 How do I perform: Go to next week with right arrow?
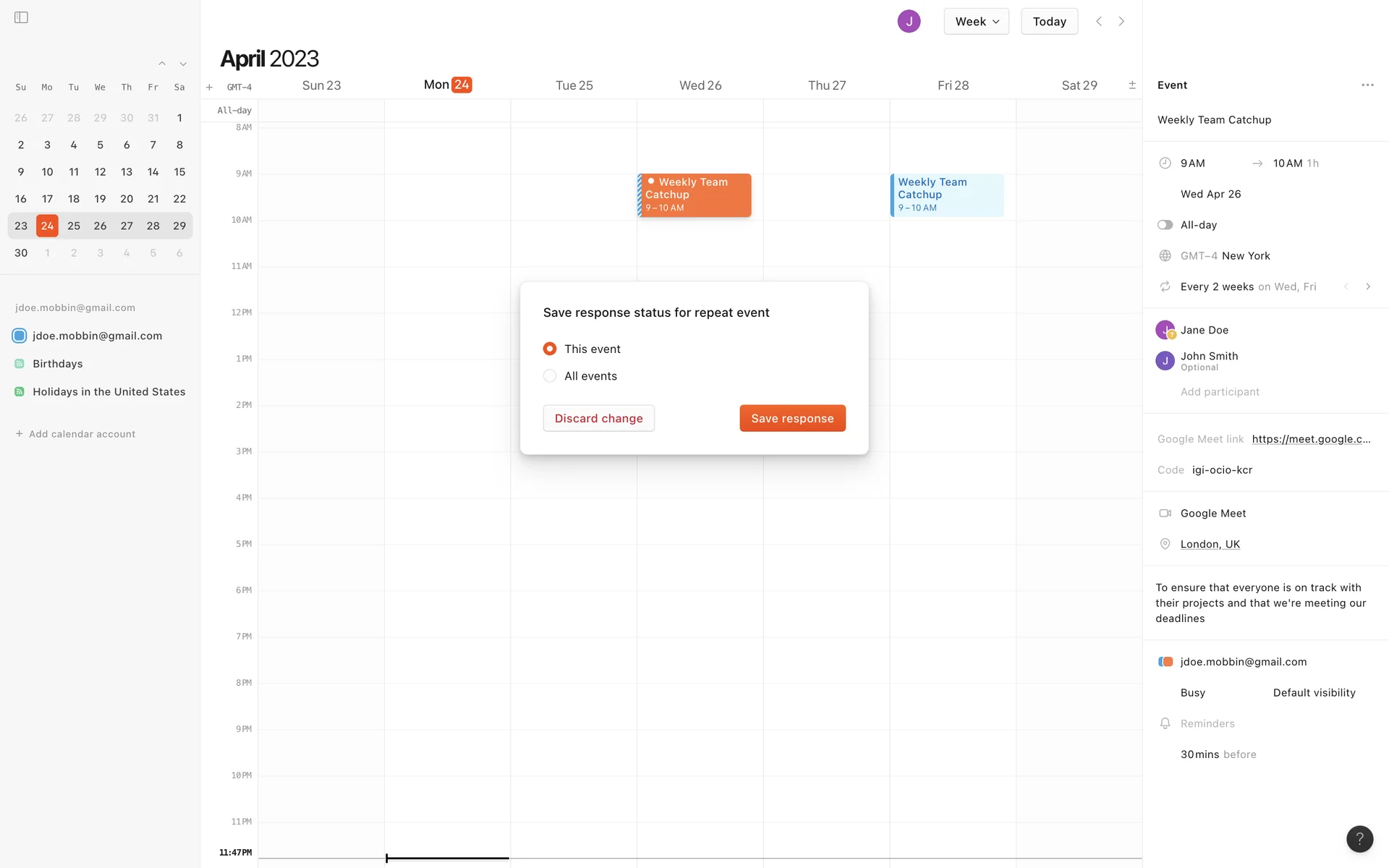[x=1121, y=22]
